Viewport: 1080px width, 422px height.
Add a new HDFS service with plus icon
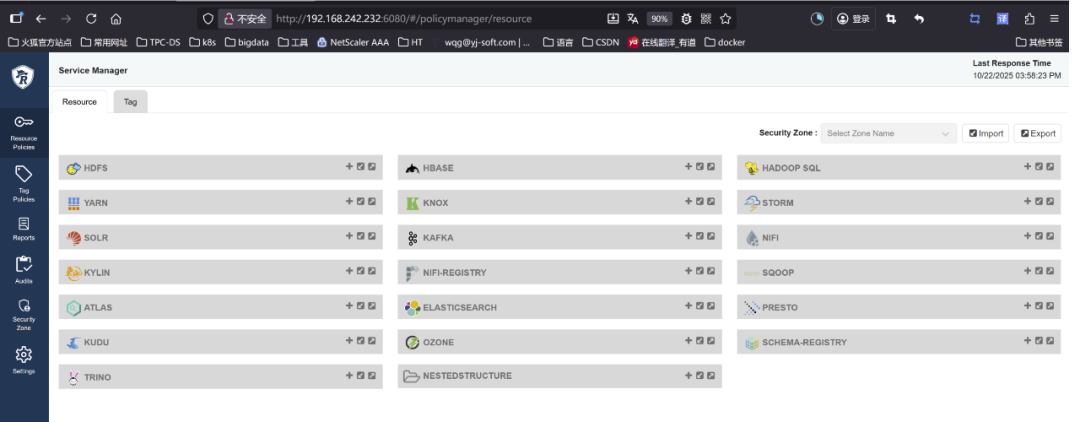pyautogui.click(x=349, y=167)
